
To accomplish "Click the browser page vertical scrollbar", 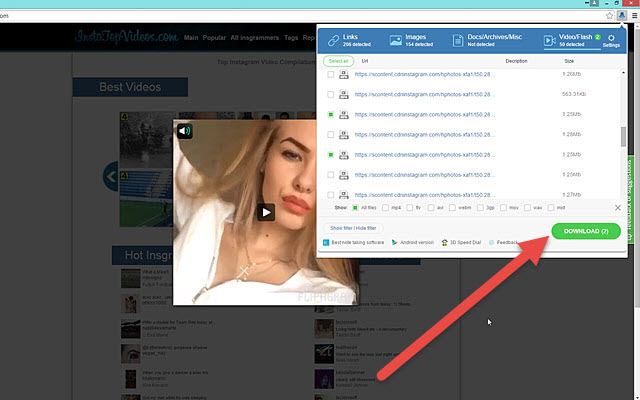I will (638, 163).
